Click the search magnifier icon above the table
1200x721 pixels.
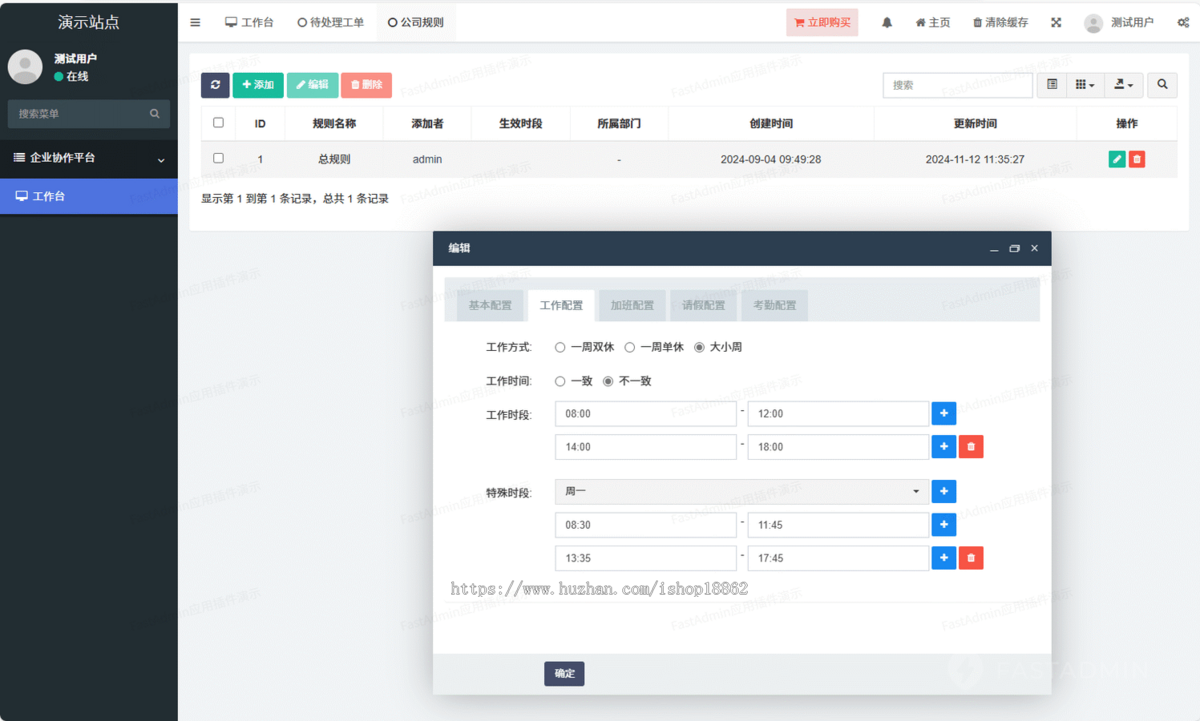click(1162, 85)
